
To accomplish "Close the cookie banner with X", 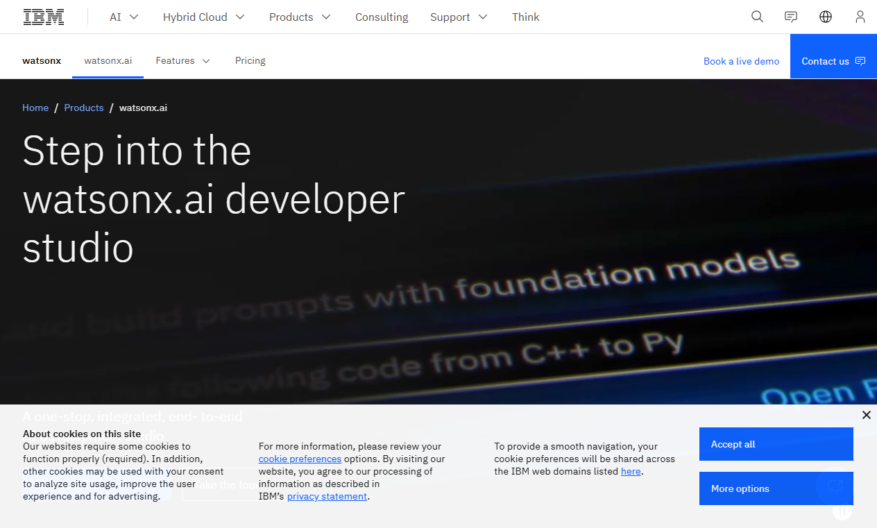I will point(866,415).
